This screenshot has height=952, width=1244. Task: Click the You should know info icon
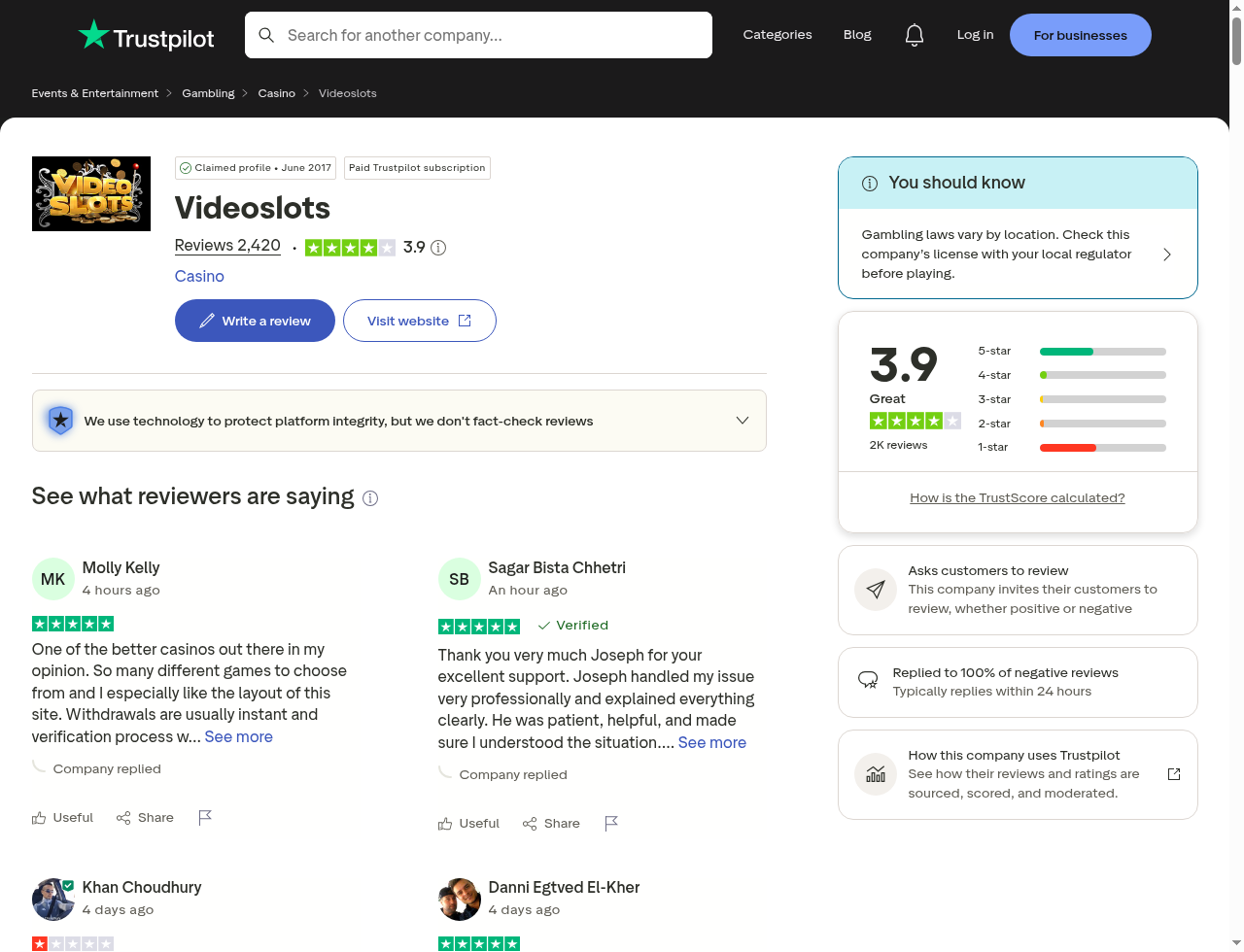pyautogui.click(x=870, y=184)
